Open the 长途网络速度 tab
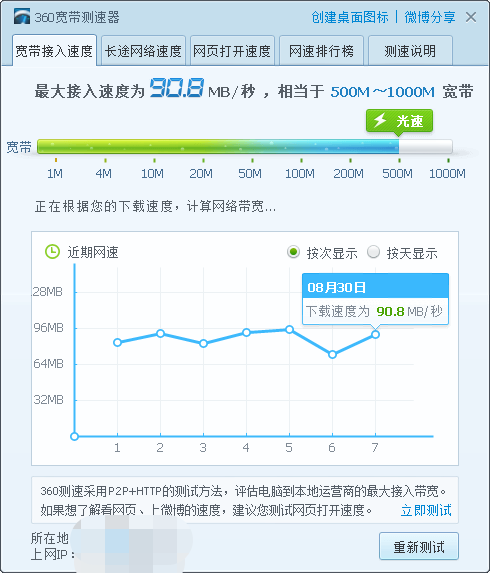This screenshot has width=490, height=573. (143, 51)
